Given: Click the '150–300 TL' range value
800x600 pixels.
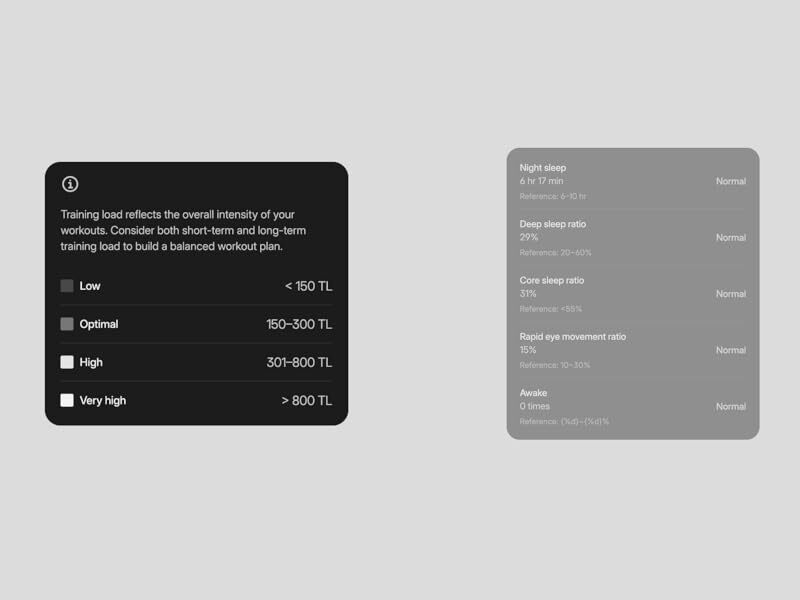Looking at the screenshot, I should point(299,324).
